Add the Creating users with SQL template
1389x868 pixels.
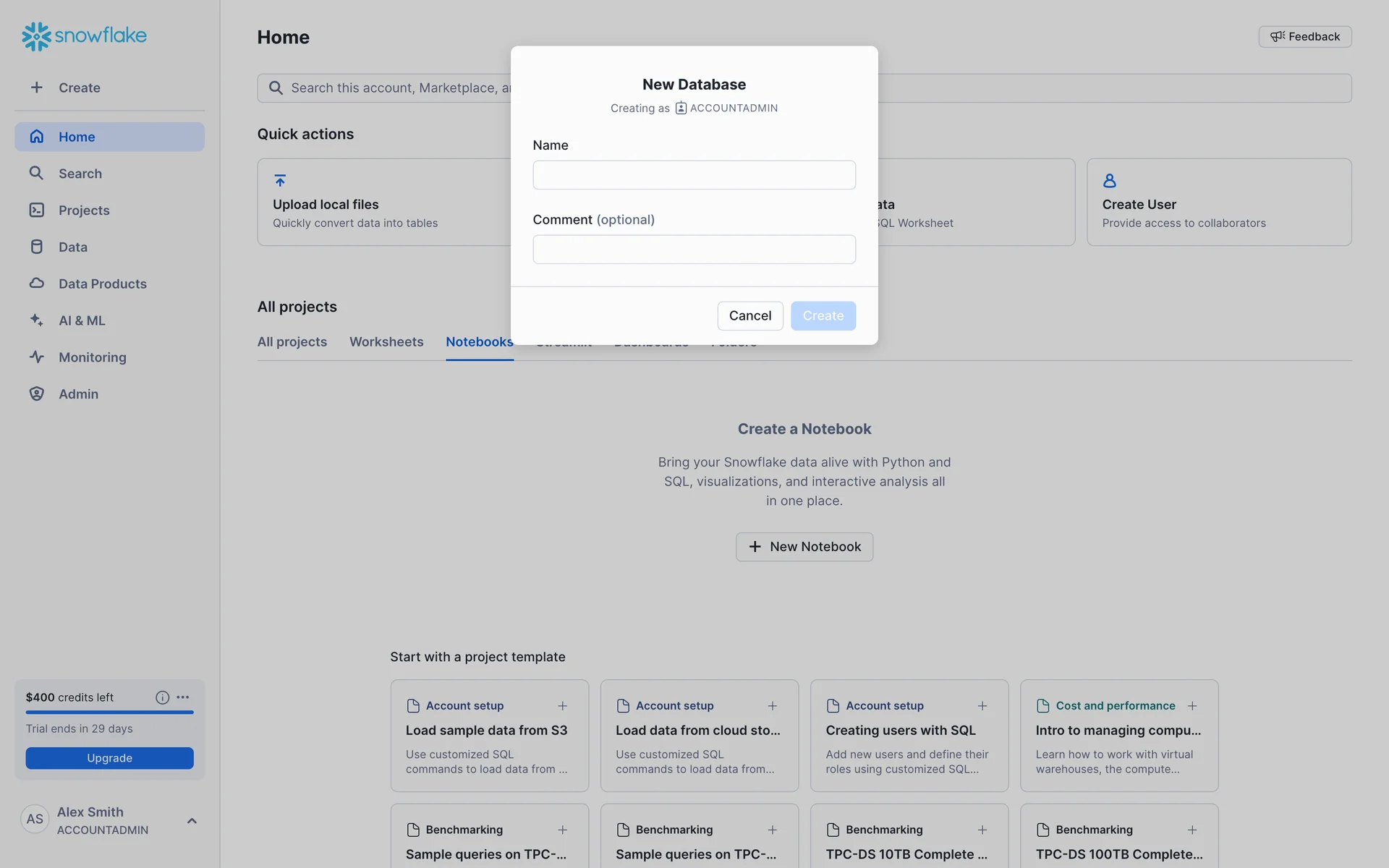[x=982, y=706]
